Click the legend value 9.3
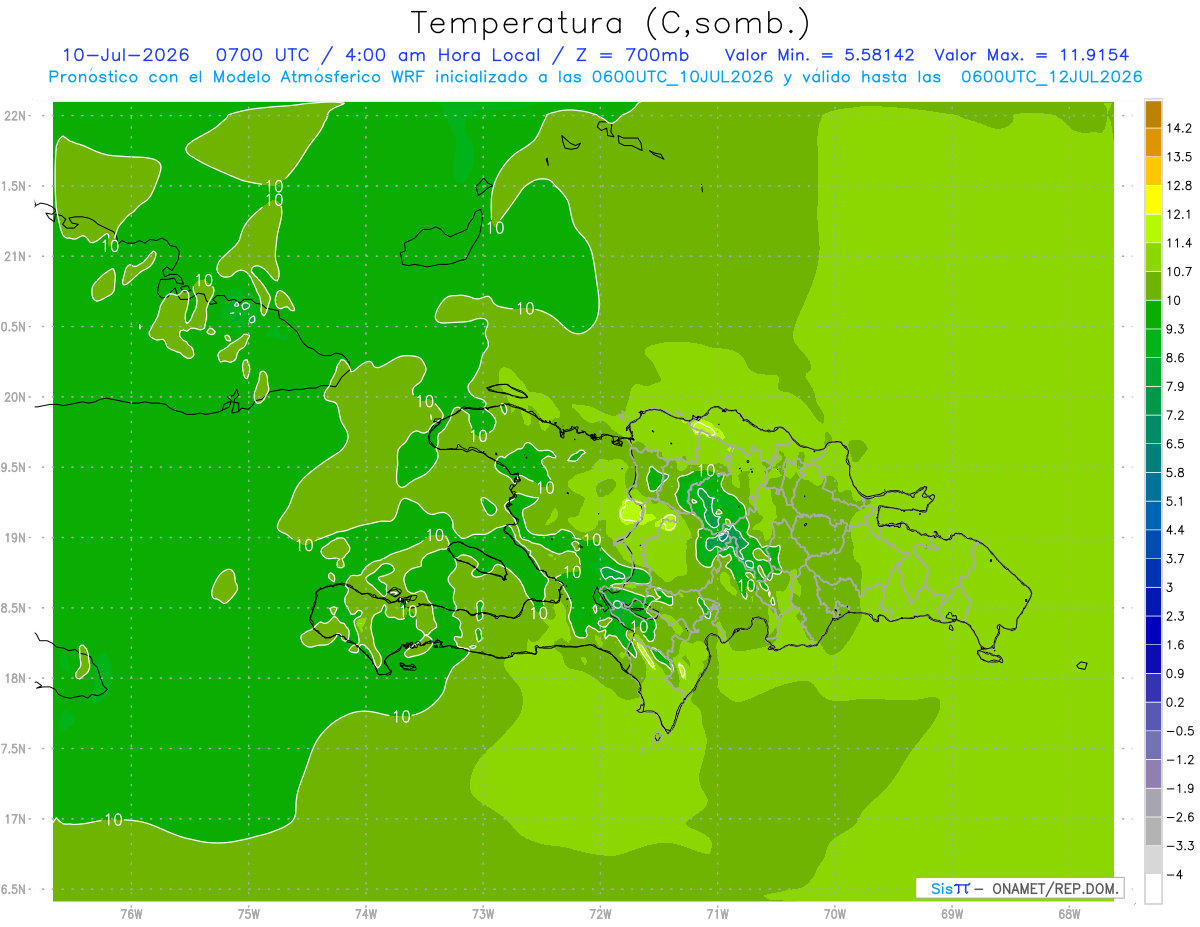 [1176, 329]
